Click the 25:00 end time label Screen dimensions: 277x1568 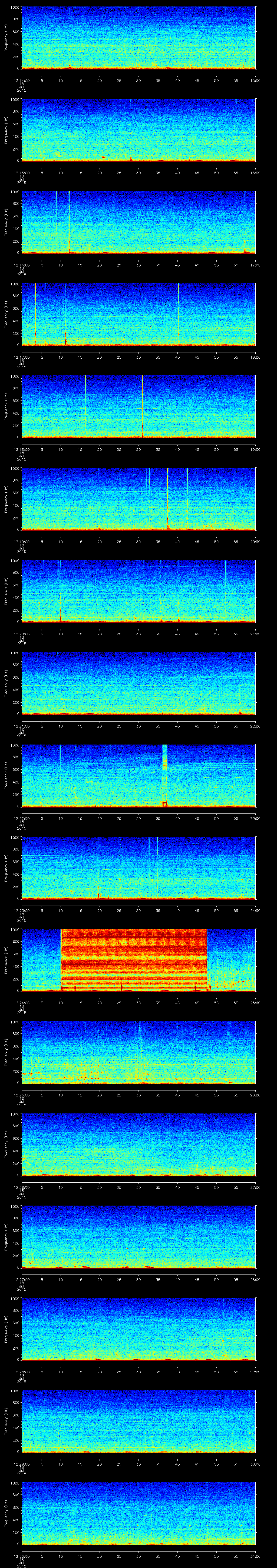tap(256, 1003)
